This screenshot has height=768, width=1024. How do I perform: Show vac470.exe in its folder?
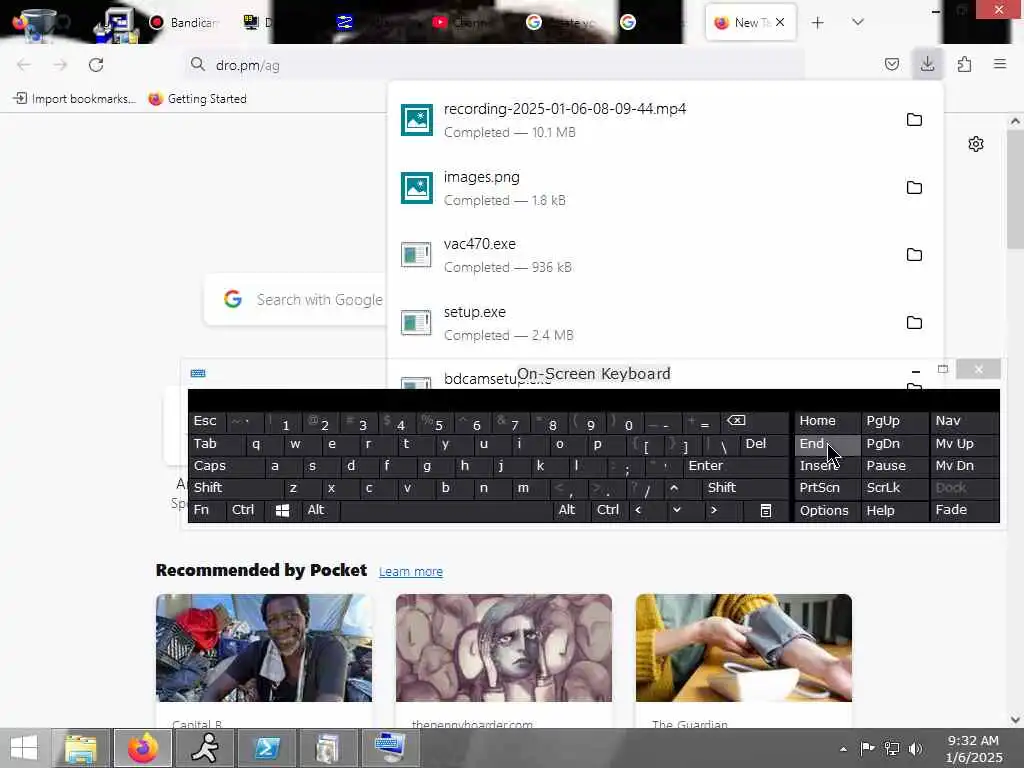[914, 255]
